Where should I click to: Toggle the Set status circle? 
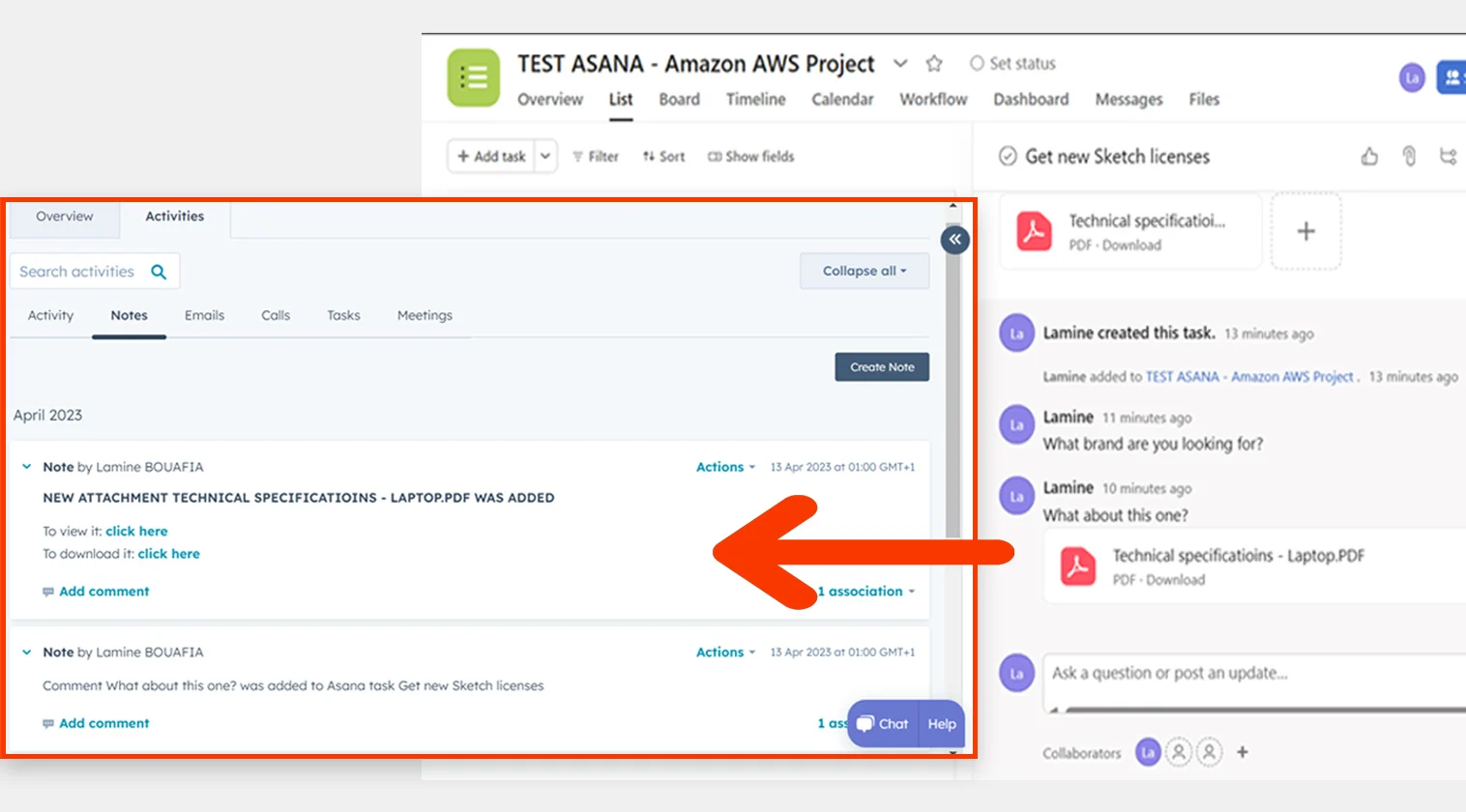[x=977, y=63]
